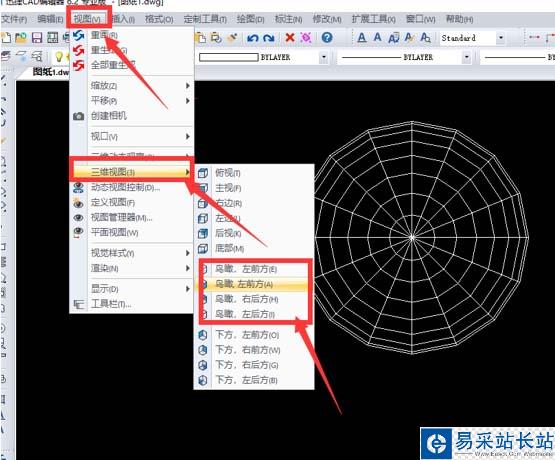Open the 编辑(E) menu
This screenshot has height=460, width=555.
tap(51, 19)
